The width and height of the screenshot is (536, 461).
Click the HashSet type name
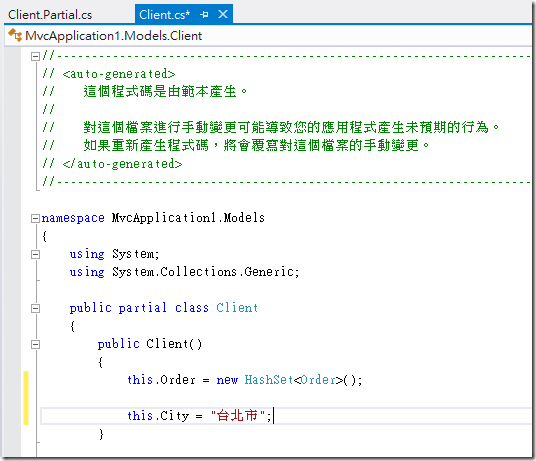[269, 380]
